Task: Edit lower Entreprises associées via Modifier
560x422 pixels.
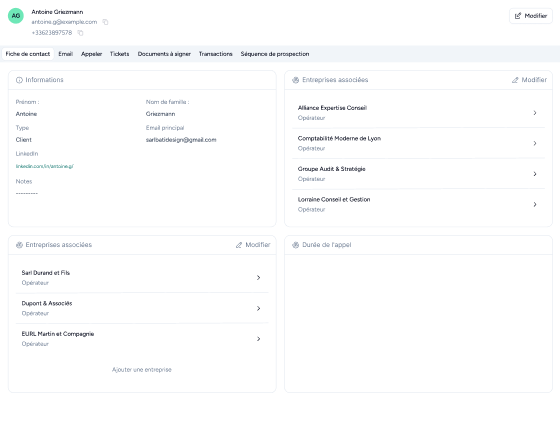Action: pos(253,245)
